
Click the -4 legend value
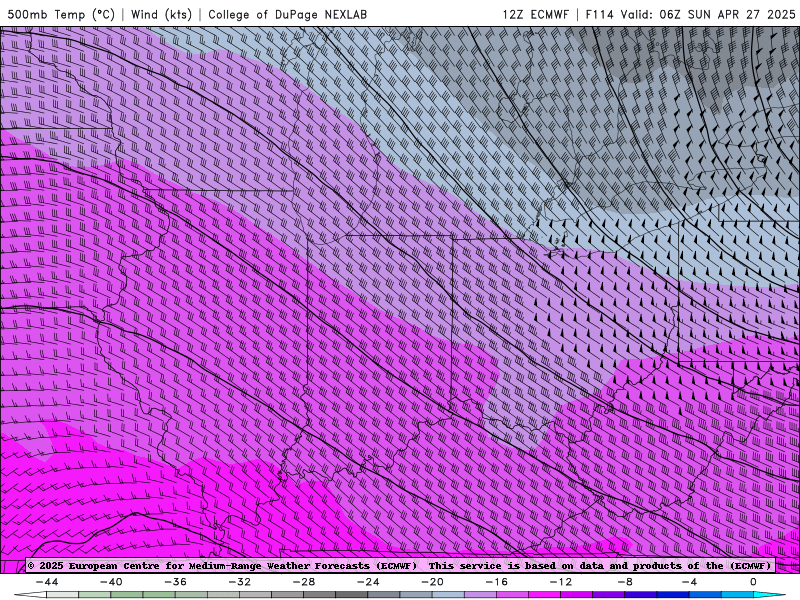[689, 582]
